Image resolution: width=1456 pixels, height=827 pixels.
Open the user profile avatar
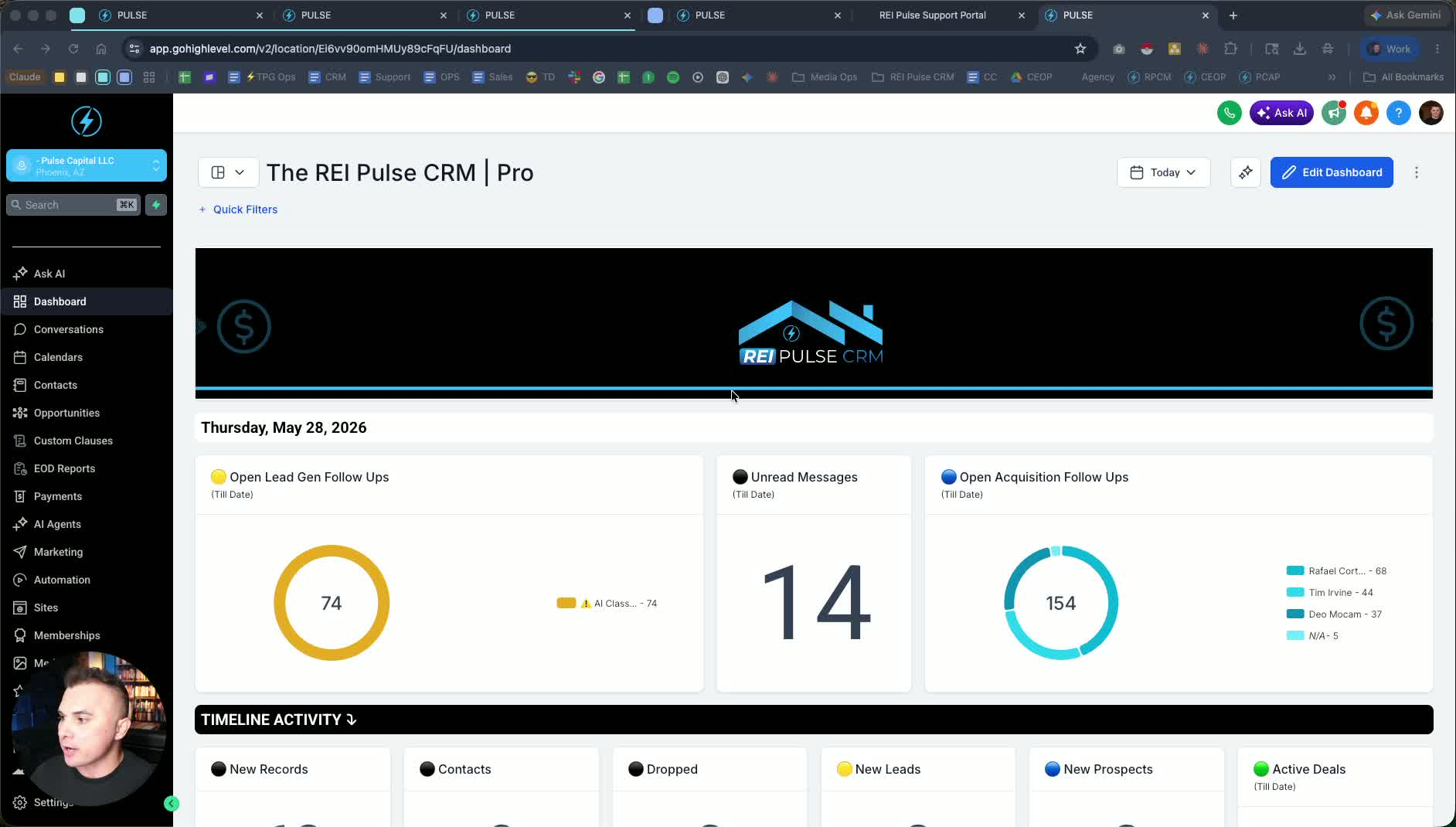coord(1431,113)
